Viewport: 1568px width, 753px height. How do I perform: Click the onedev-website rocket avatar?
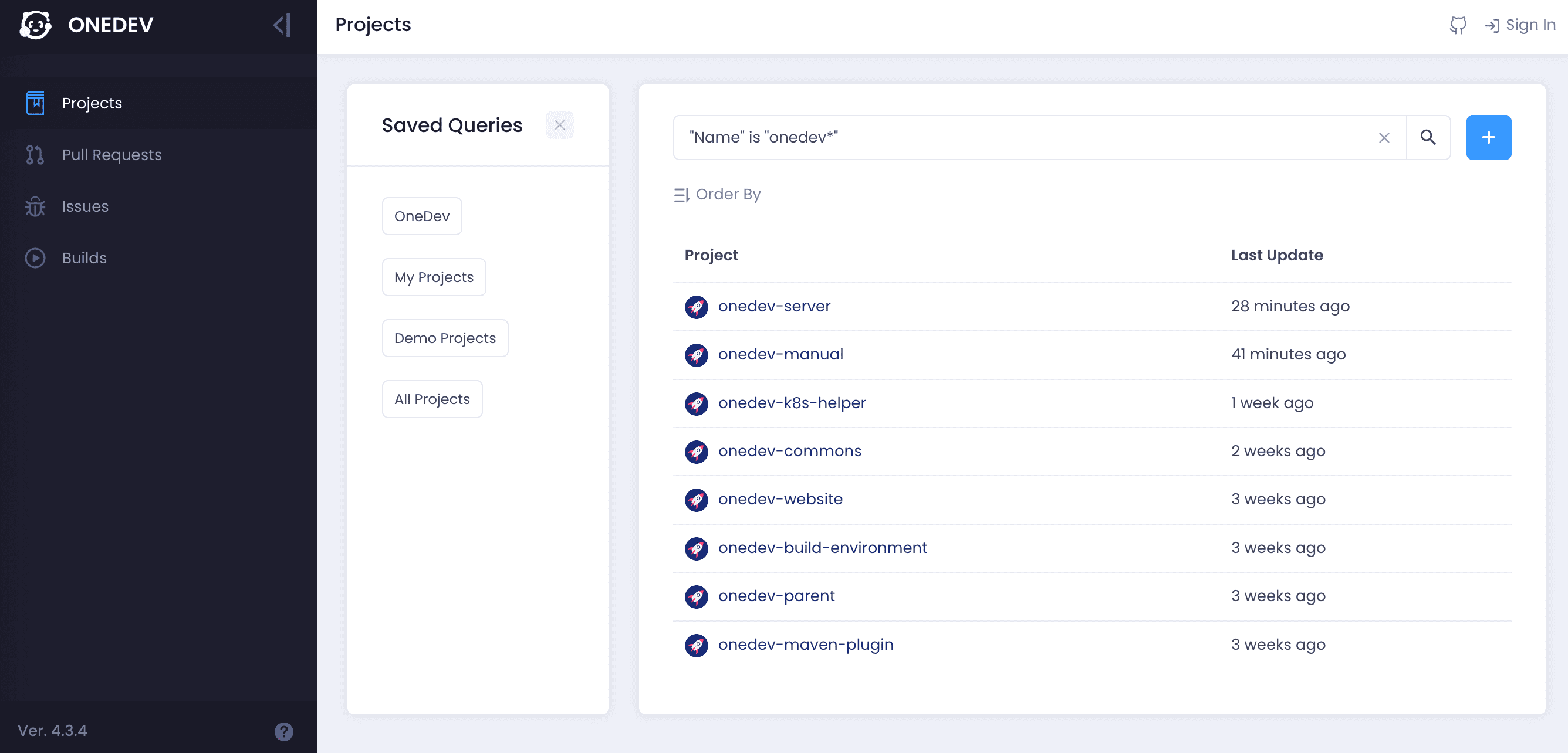(x=696, y=500)
